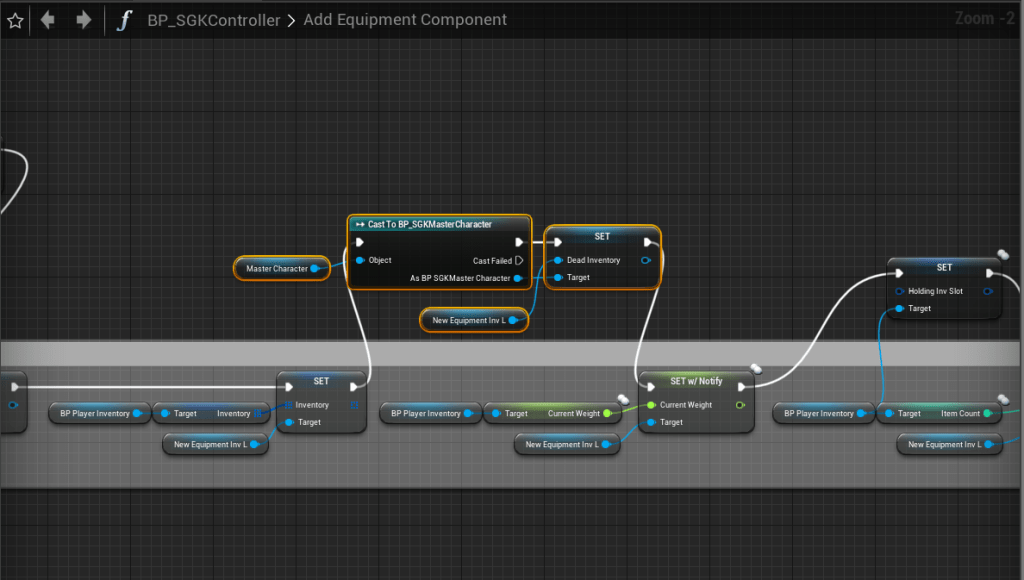Navigate forward with the right arrow
Screen dimensions: 1024x580
pyautogui.click(x=84, y=20)
